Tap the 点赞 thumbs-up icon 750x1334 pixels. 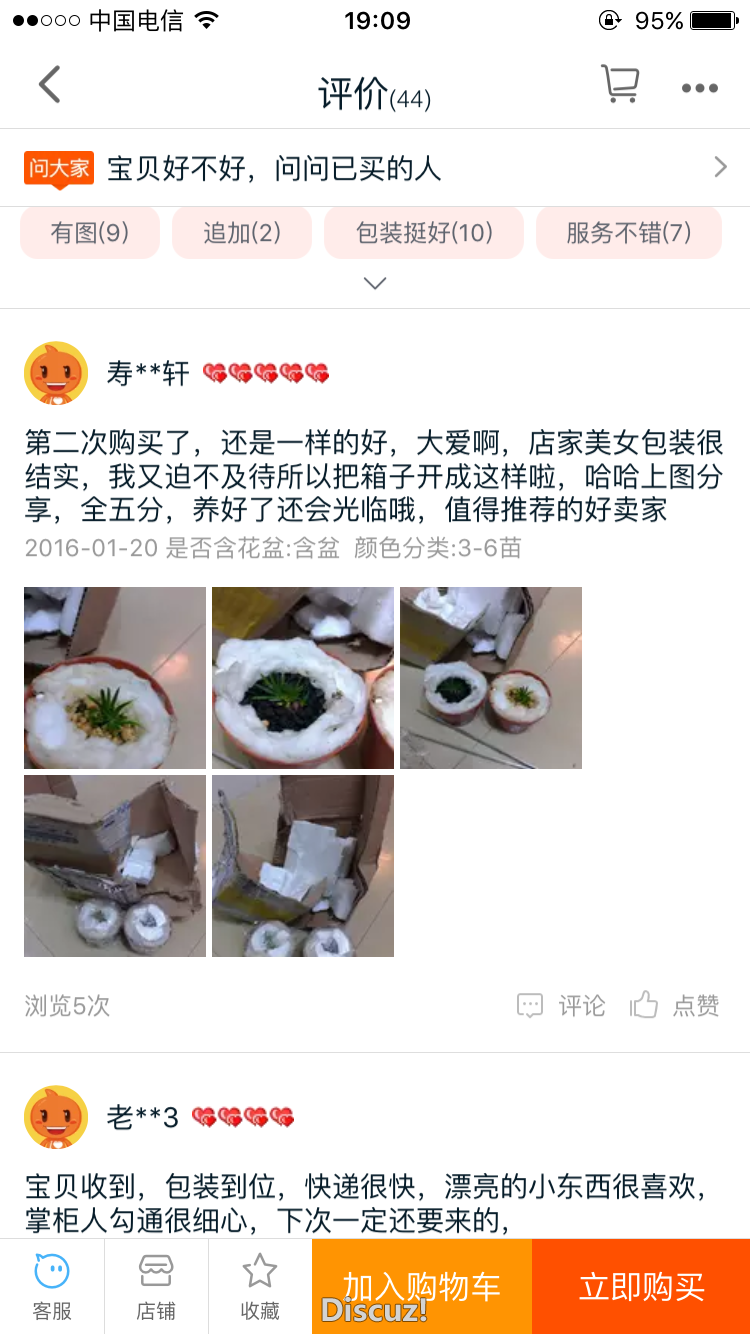click(x=644, y=1005)
